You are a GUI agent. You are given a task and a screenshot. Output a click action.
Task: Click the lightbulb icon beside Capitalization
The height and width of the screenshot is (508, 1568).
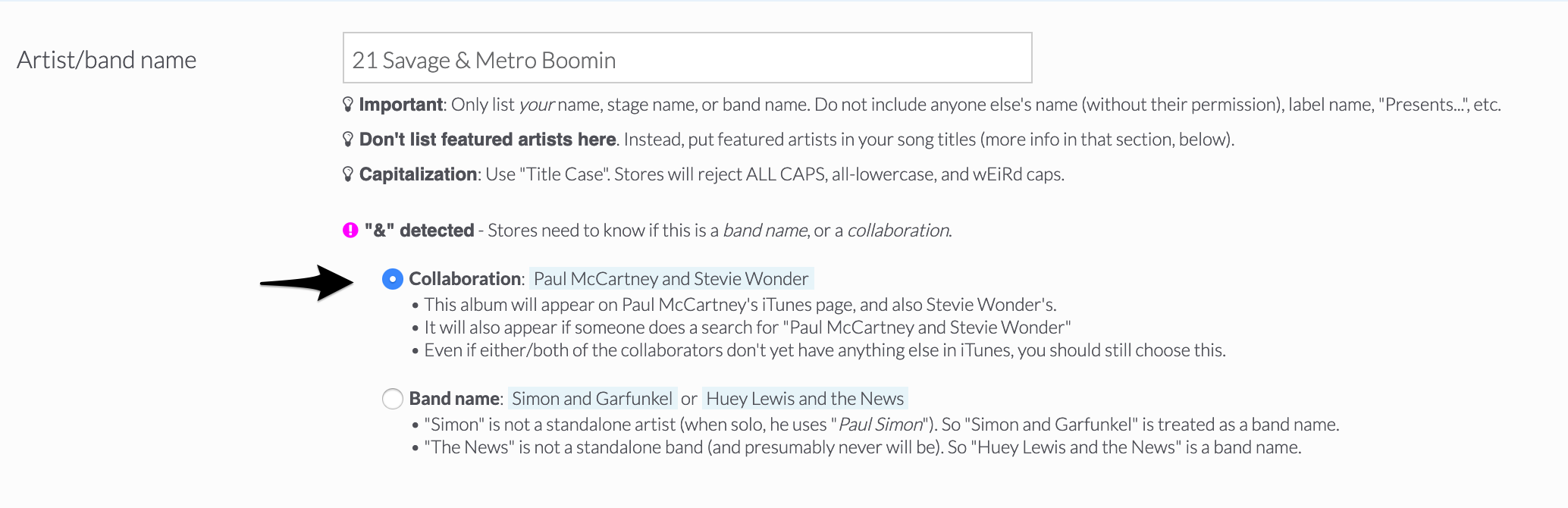pyautogui.click(x=348, y=174)
